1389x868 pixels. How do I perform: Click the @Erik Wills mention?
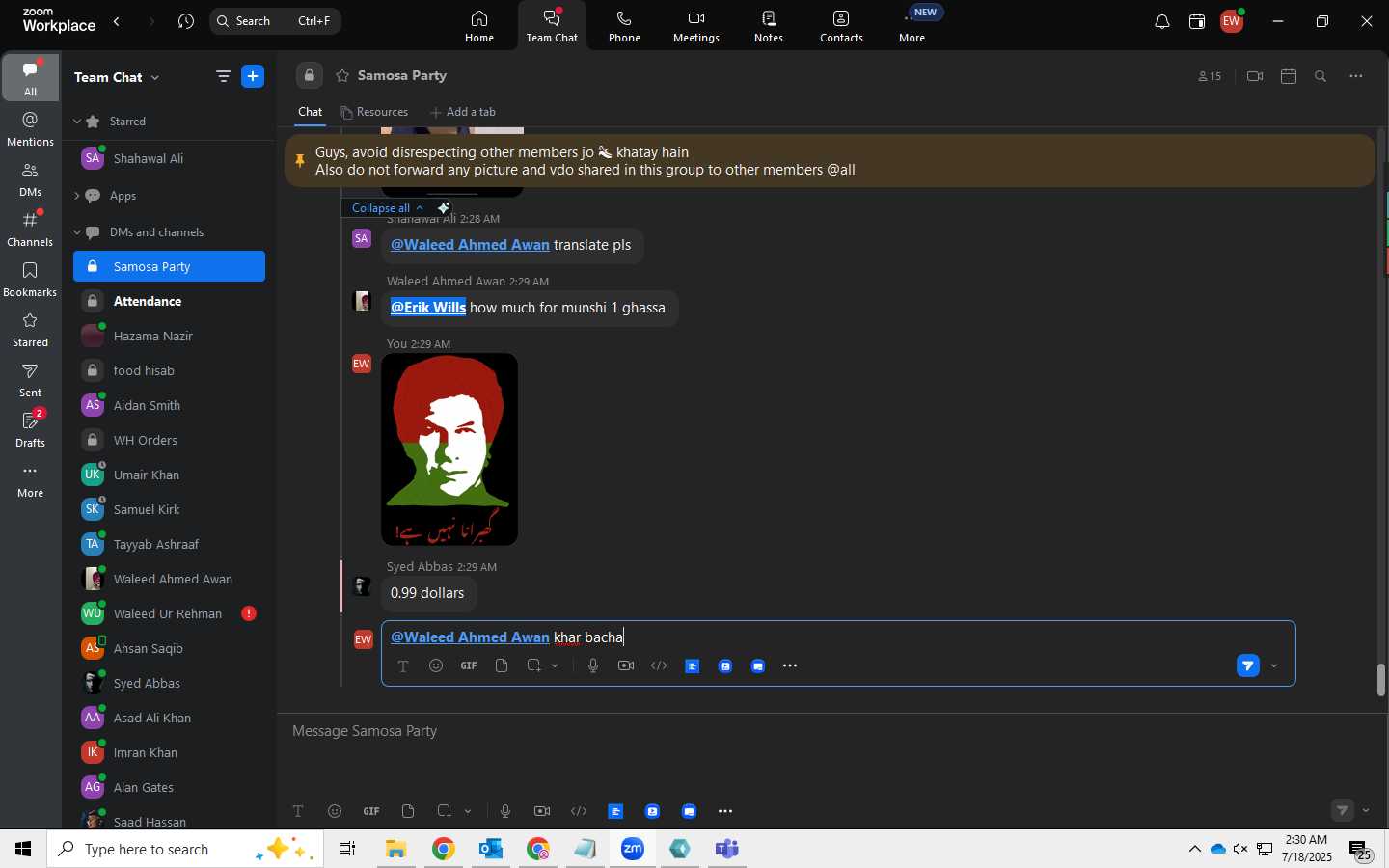tap(428, 308)
